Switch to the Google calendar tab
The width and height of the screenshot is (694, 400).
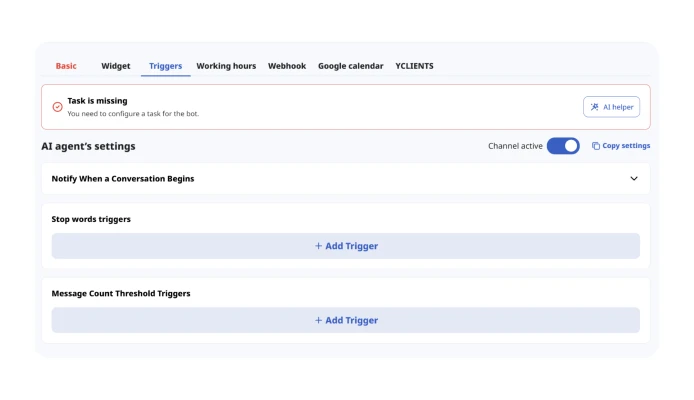350,66
